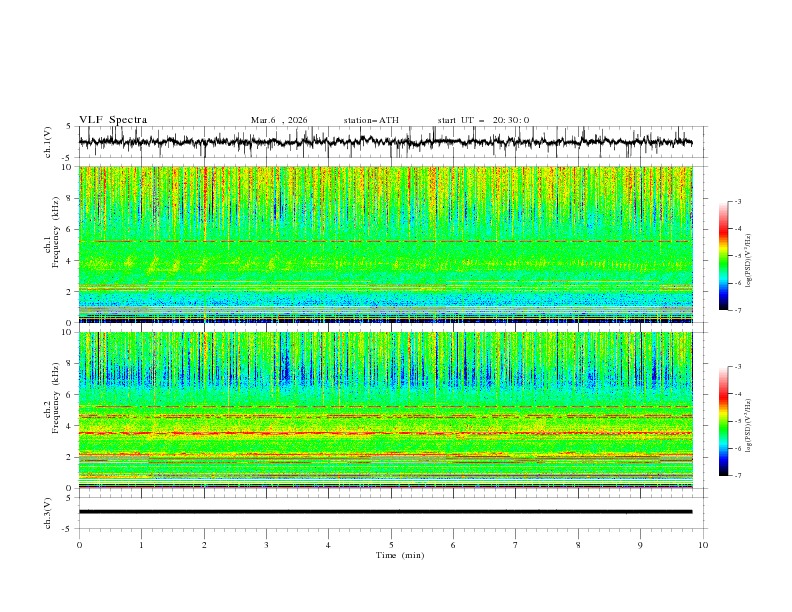The image size is (792, 612).
Task: Click the date 'Mar.6 , 2026'
Action: point(279,120)
